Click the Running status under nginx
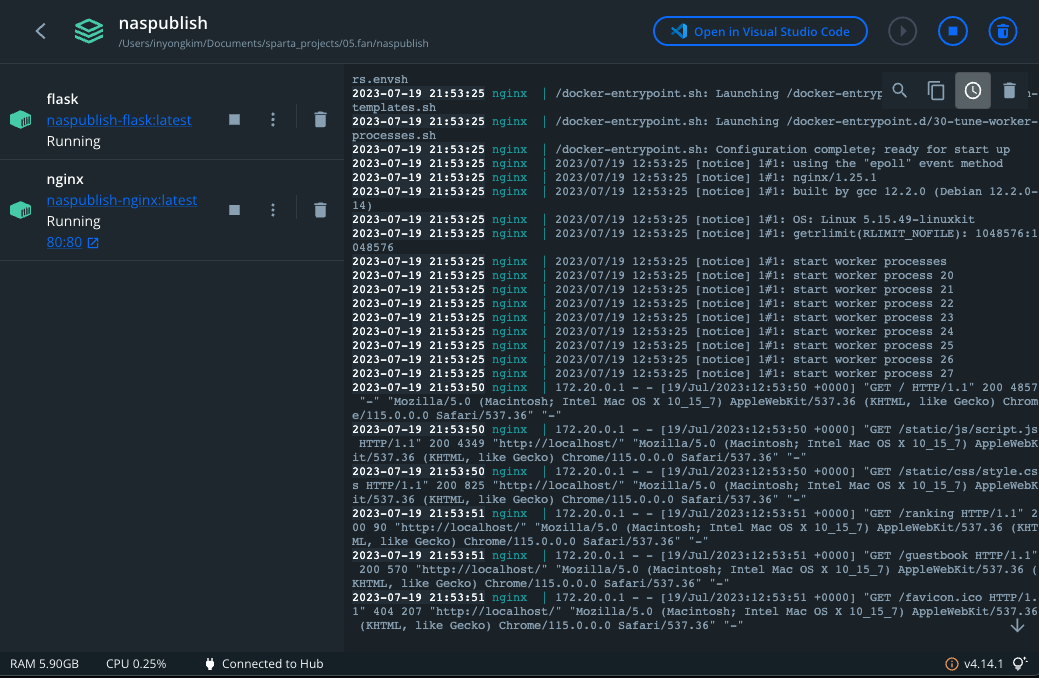The height and width of the screenshot is (678, 1039). [x=74, y=221]
